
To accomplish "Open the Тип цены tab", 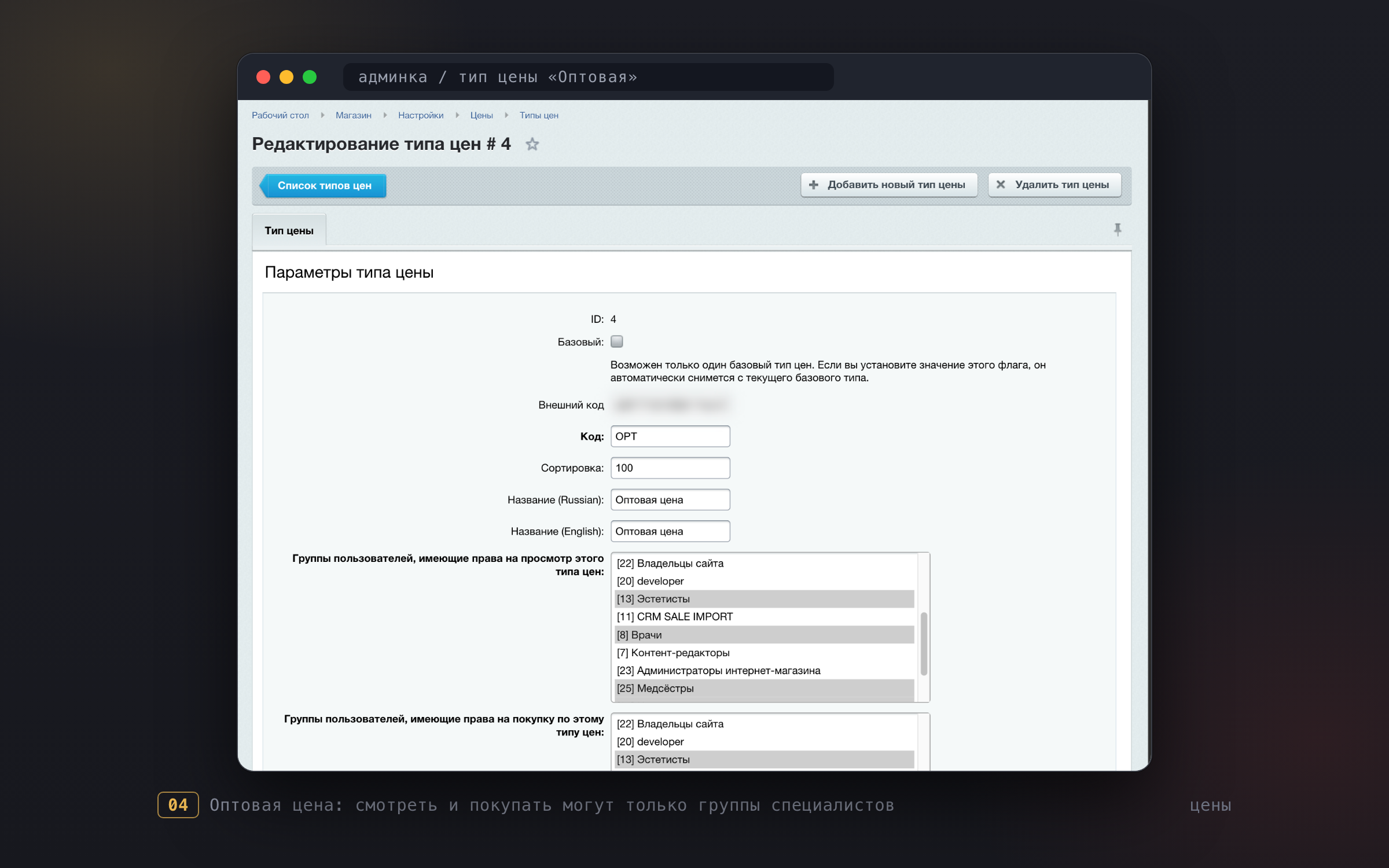I will 289,230.
